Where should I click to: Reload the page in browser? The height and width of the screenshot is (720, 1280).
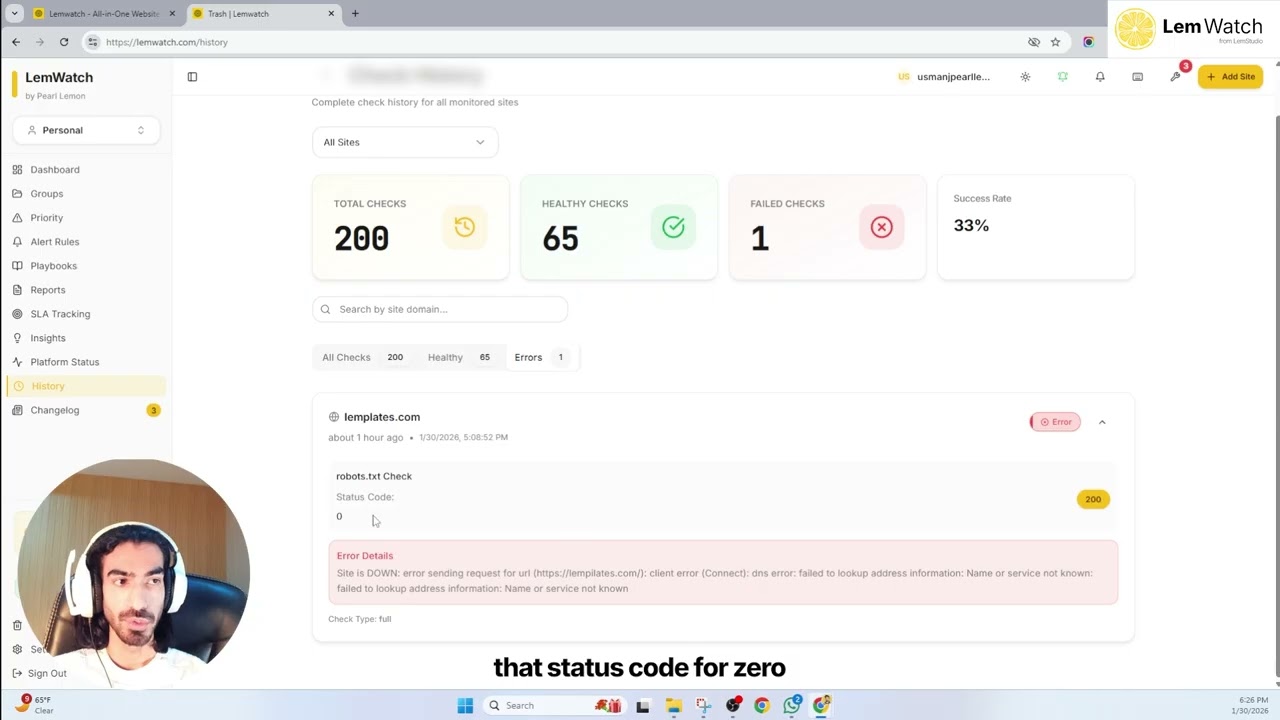[x=64, y=42]
